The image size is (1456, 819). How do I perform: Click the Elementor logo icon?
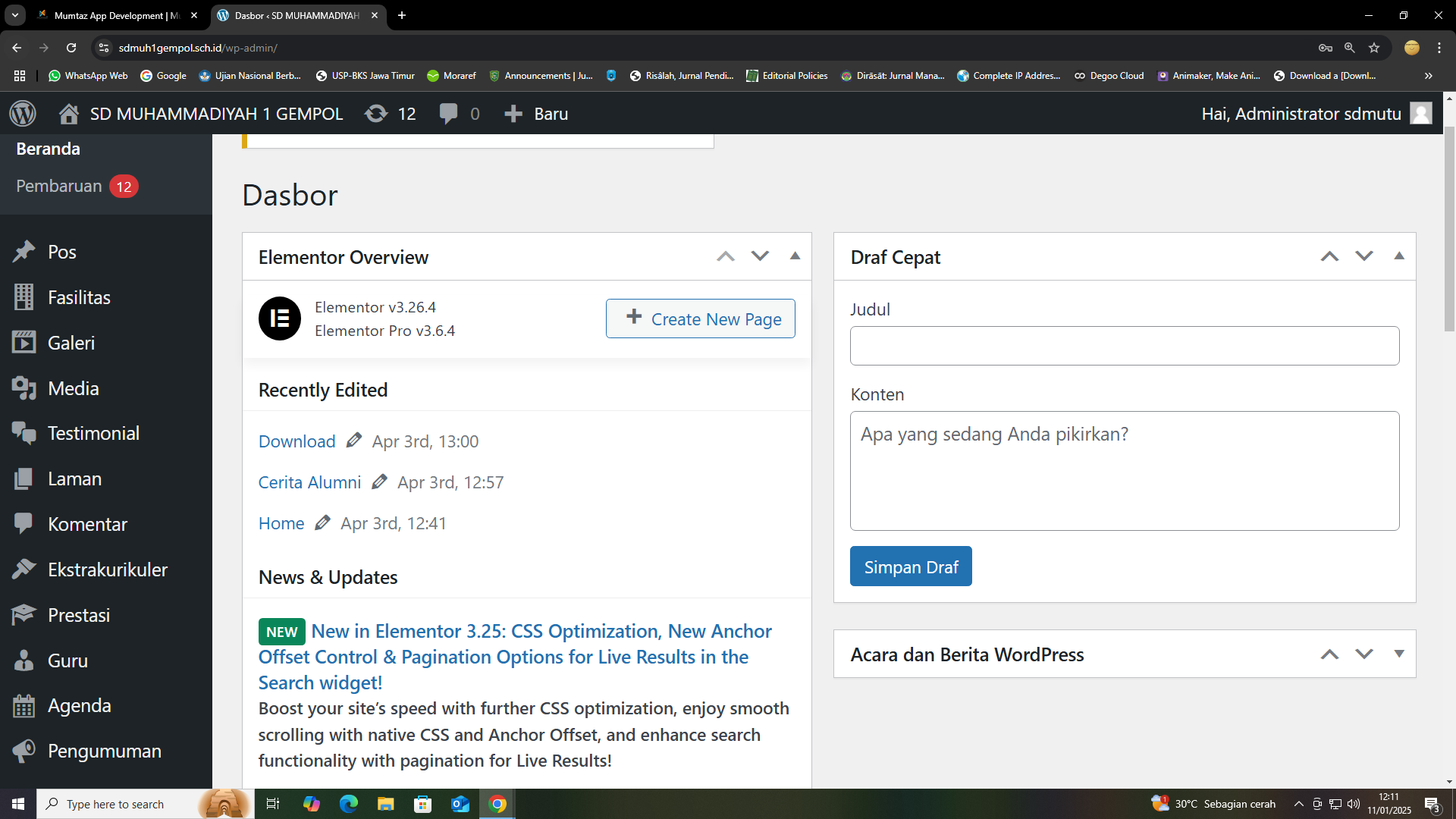click(280, 318)
